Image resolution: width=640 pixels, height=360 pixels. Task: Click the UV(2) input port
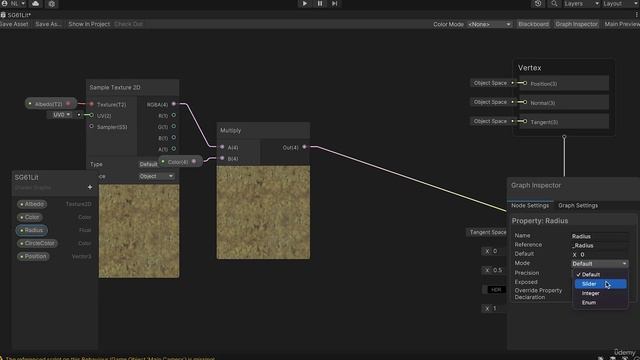tap(91, 116)
